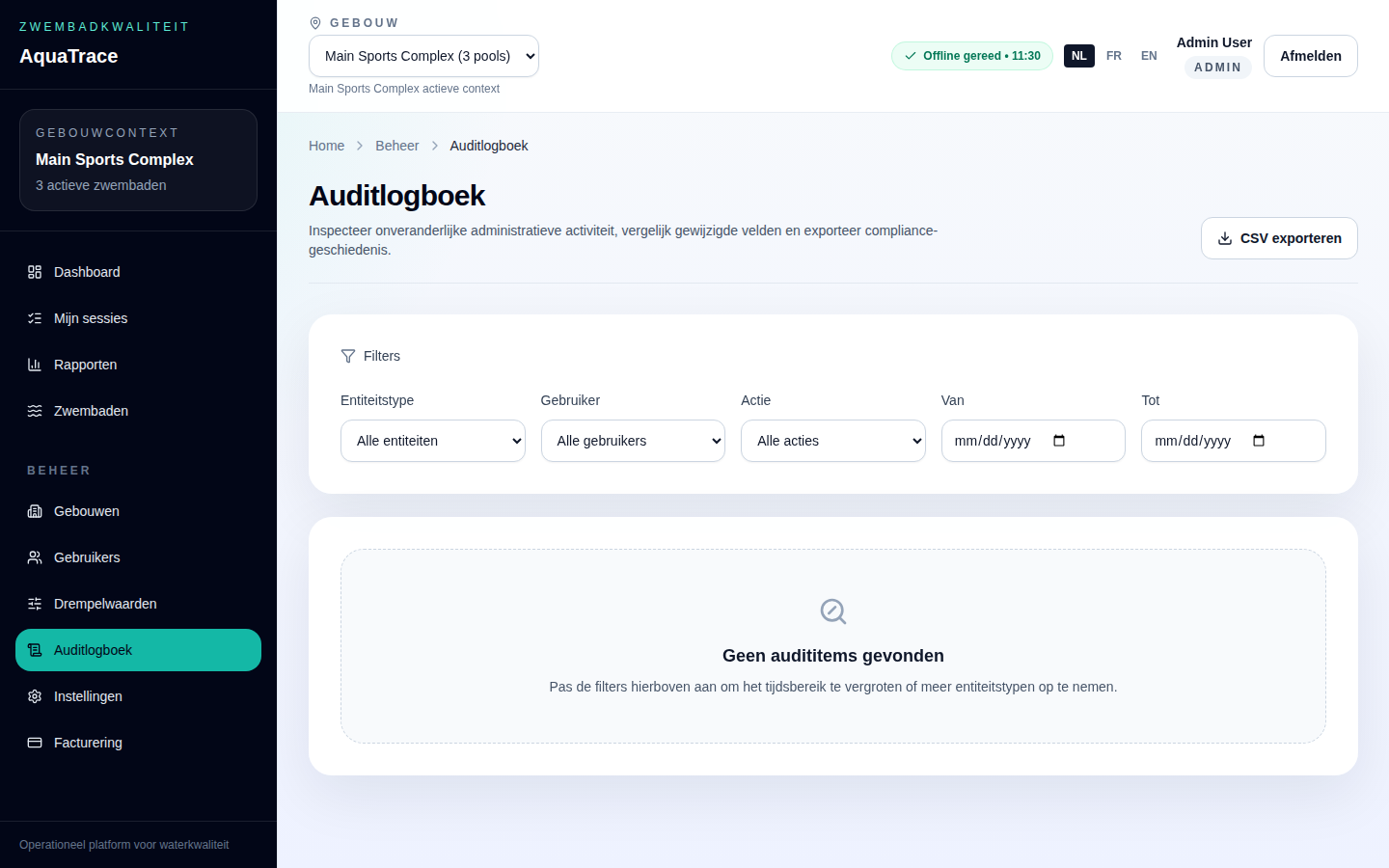Click the Gebouwen building icon
This screenshot has height=868, width=1389.
[35, 511]
